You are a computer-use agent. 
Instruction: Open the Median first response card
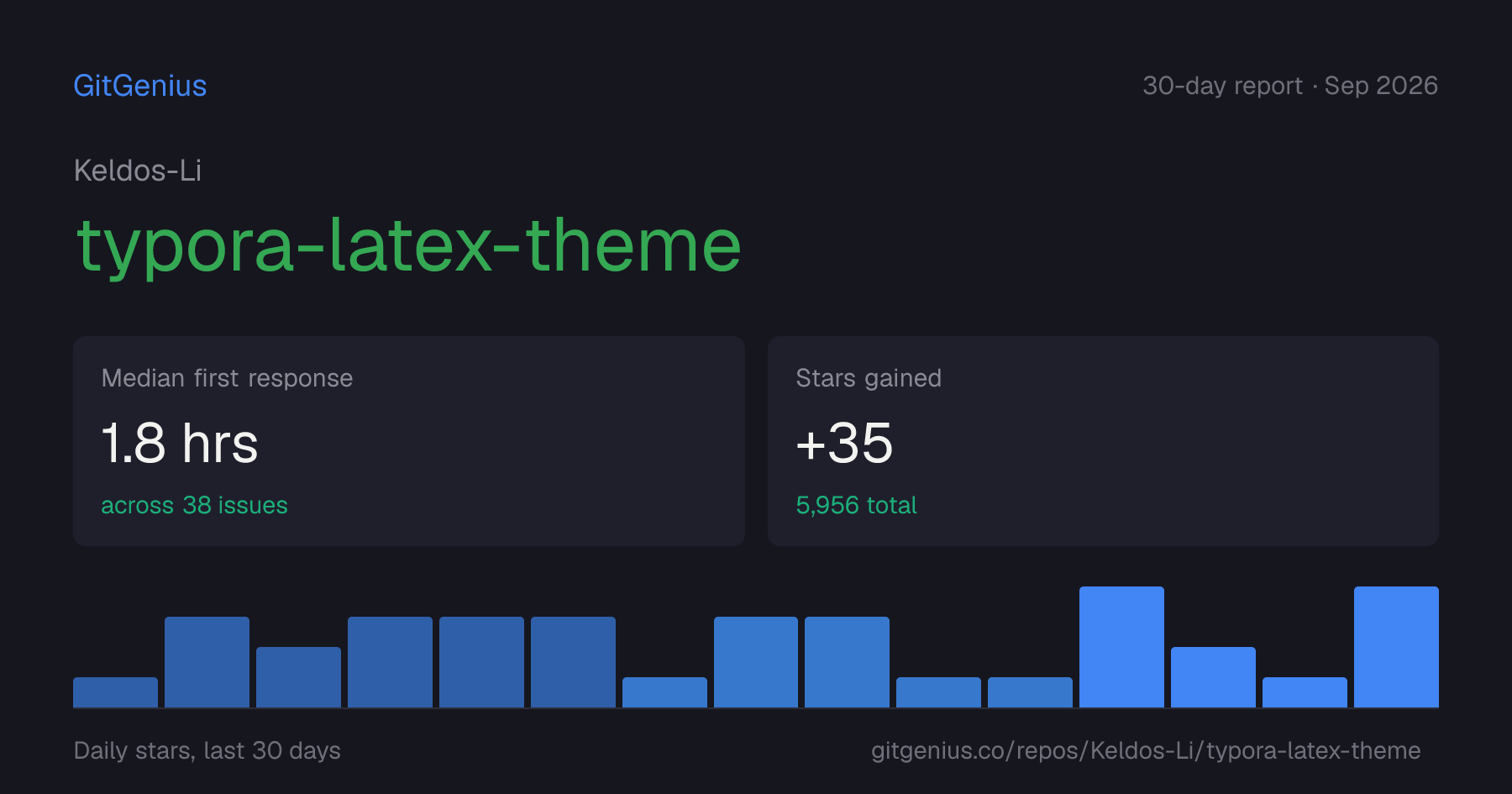(x=409, y=441)
